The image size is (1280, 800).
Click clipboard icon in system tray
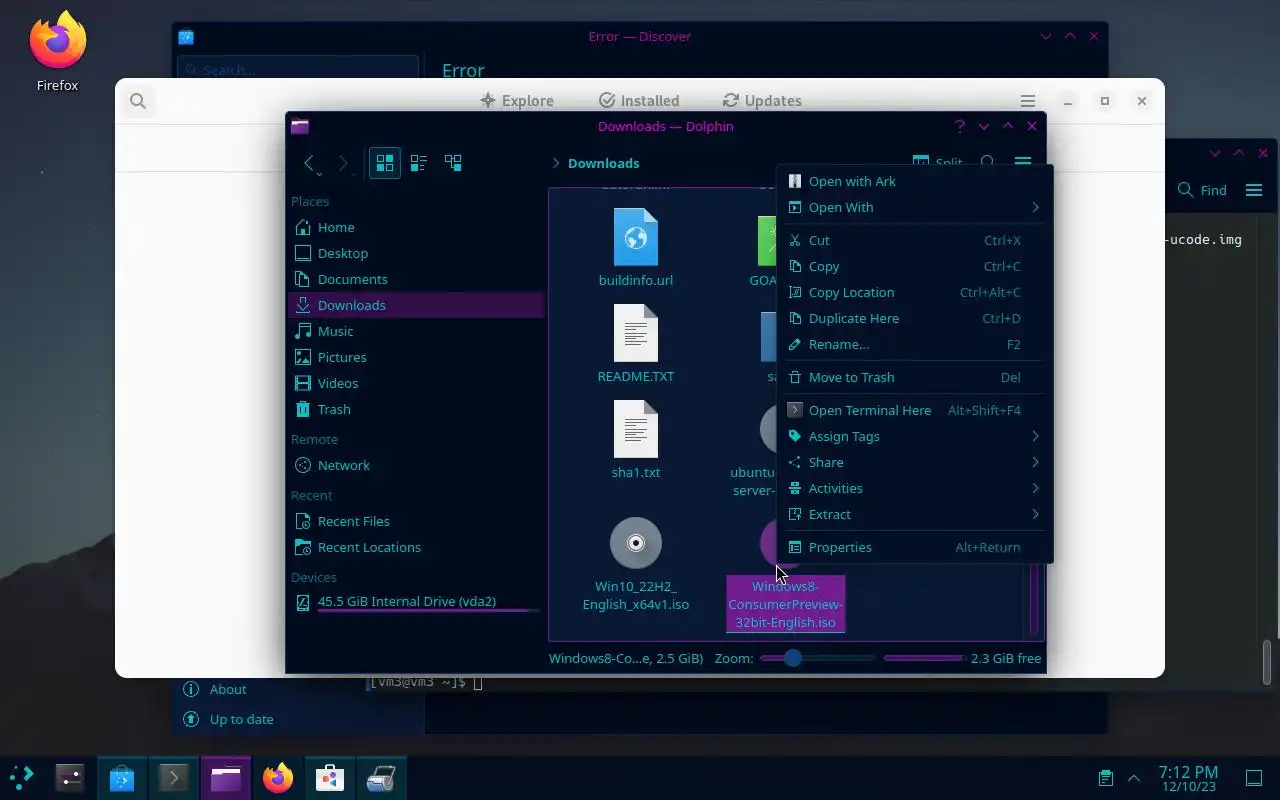[1105, 777]
